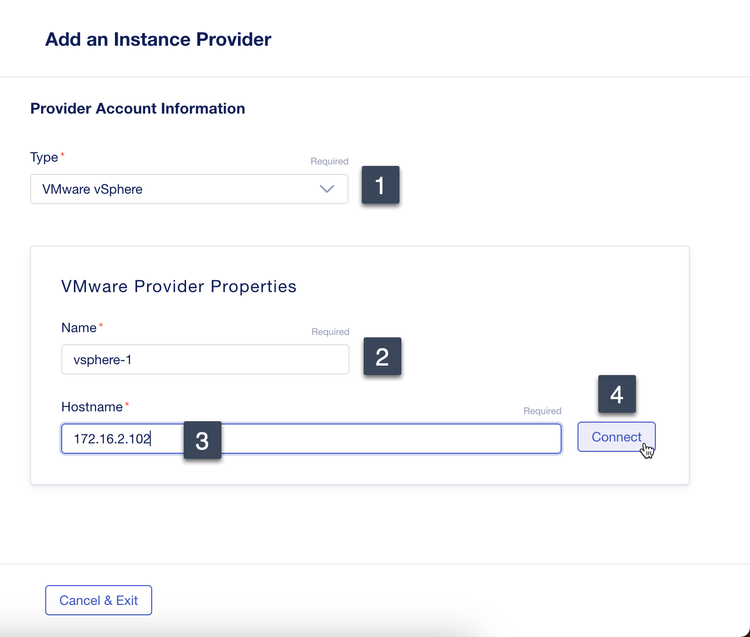Click the Required hint above Type dropdown
This screenshot has width=750, height=637.
[x=329, y=161]
